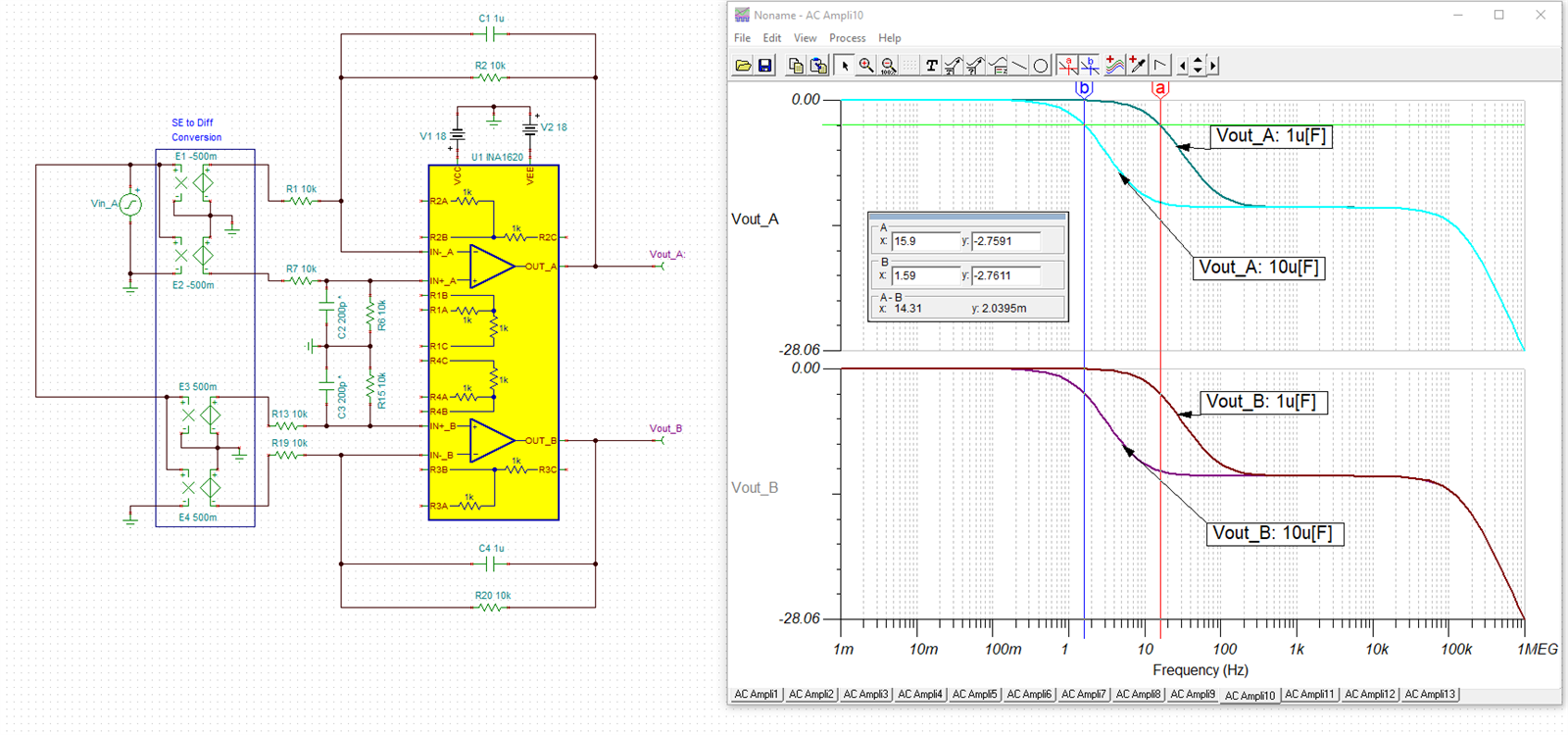Open the Process menu

(x=848, y=38)
